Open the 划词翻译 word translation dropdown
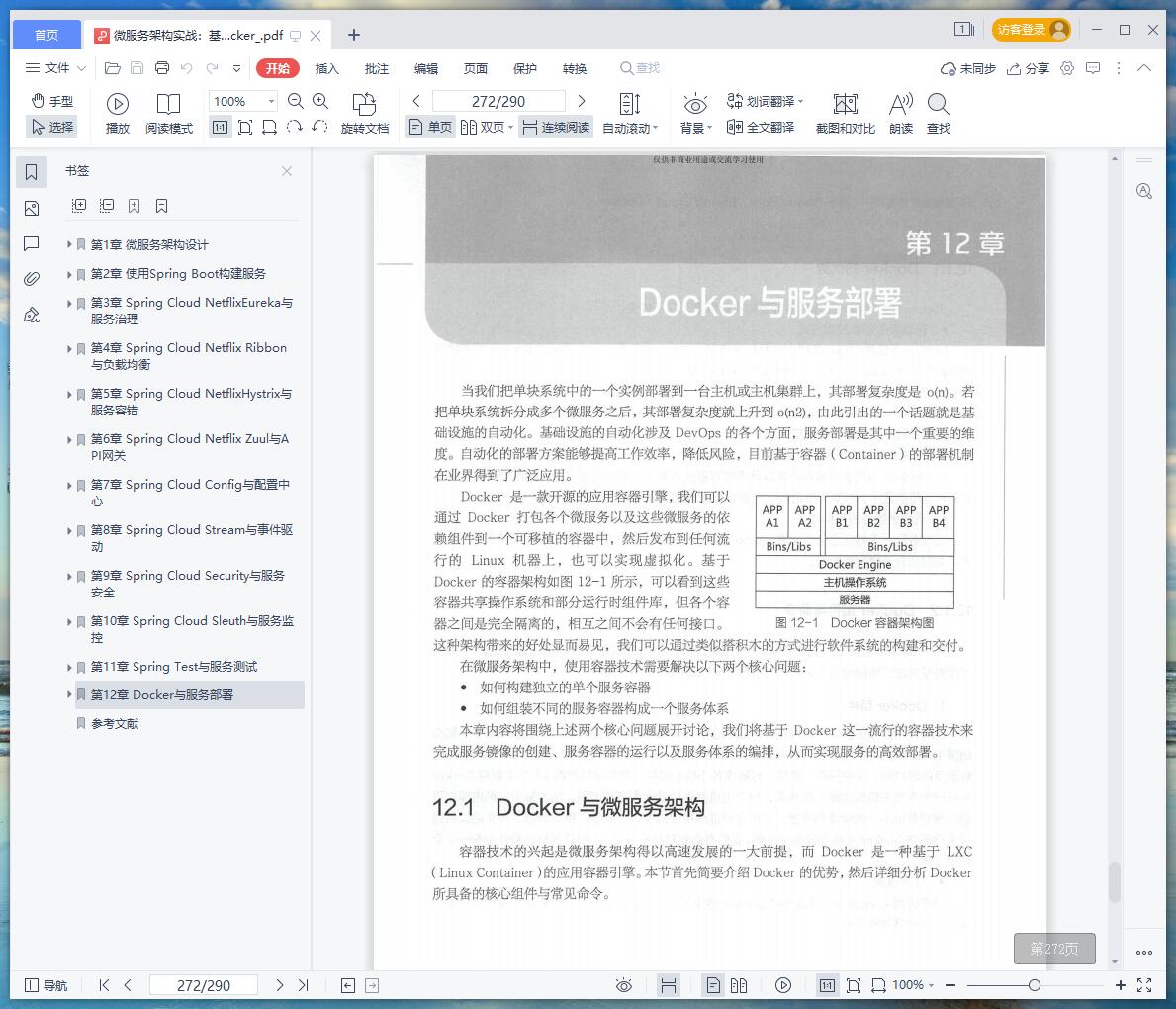The image size is (1176, 1009). (765, 101)
